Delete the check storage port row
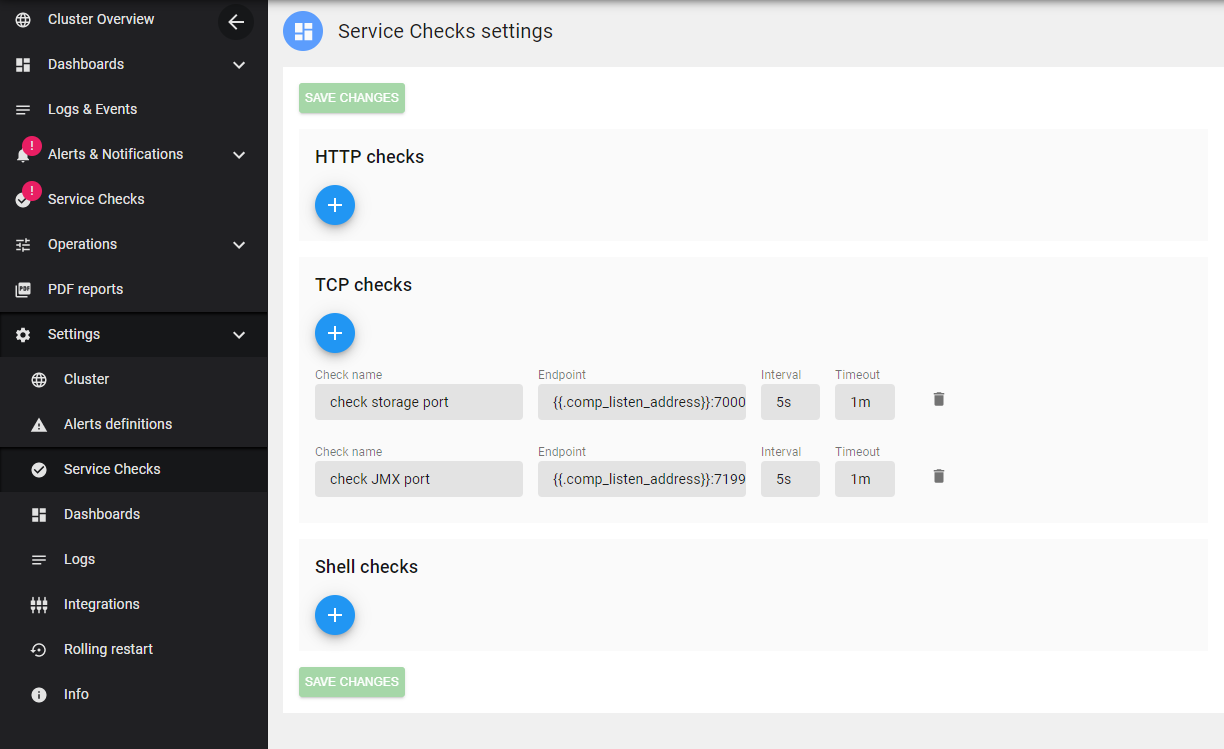 [x=938, y=399]
